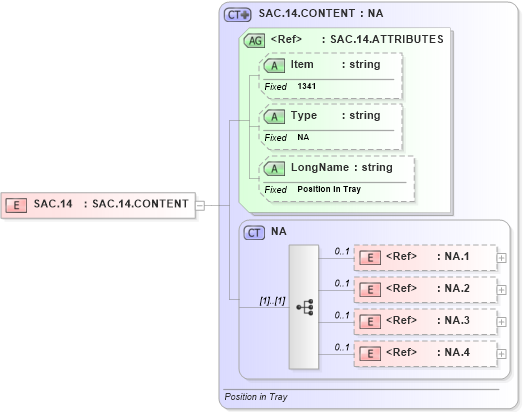The width and height of the screenshot is (523, 412).
Task: Expand the NA.1 element reference
Action: click(501, 258)
